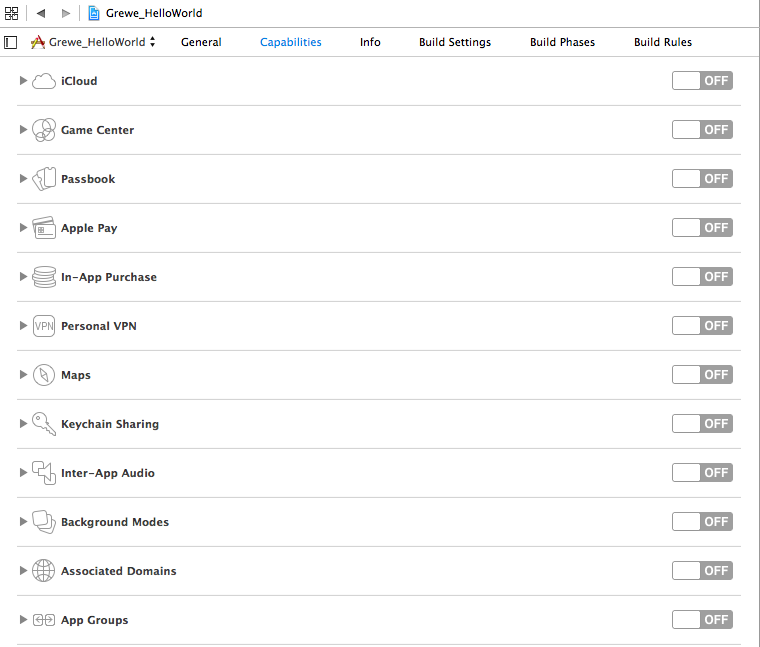Enable the iCloud capability switch
Screen dimensions: 760x647
(702, 81)
